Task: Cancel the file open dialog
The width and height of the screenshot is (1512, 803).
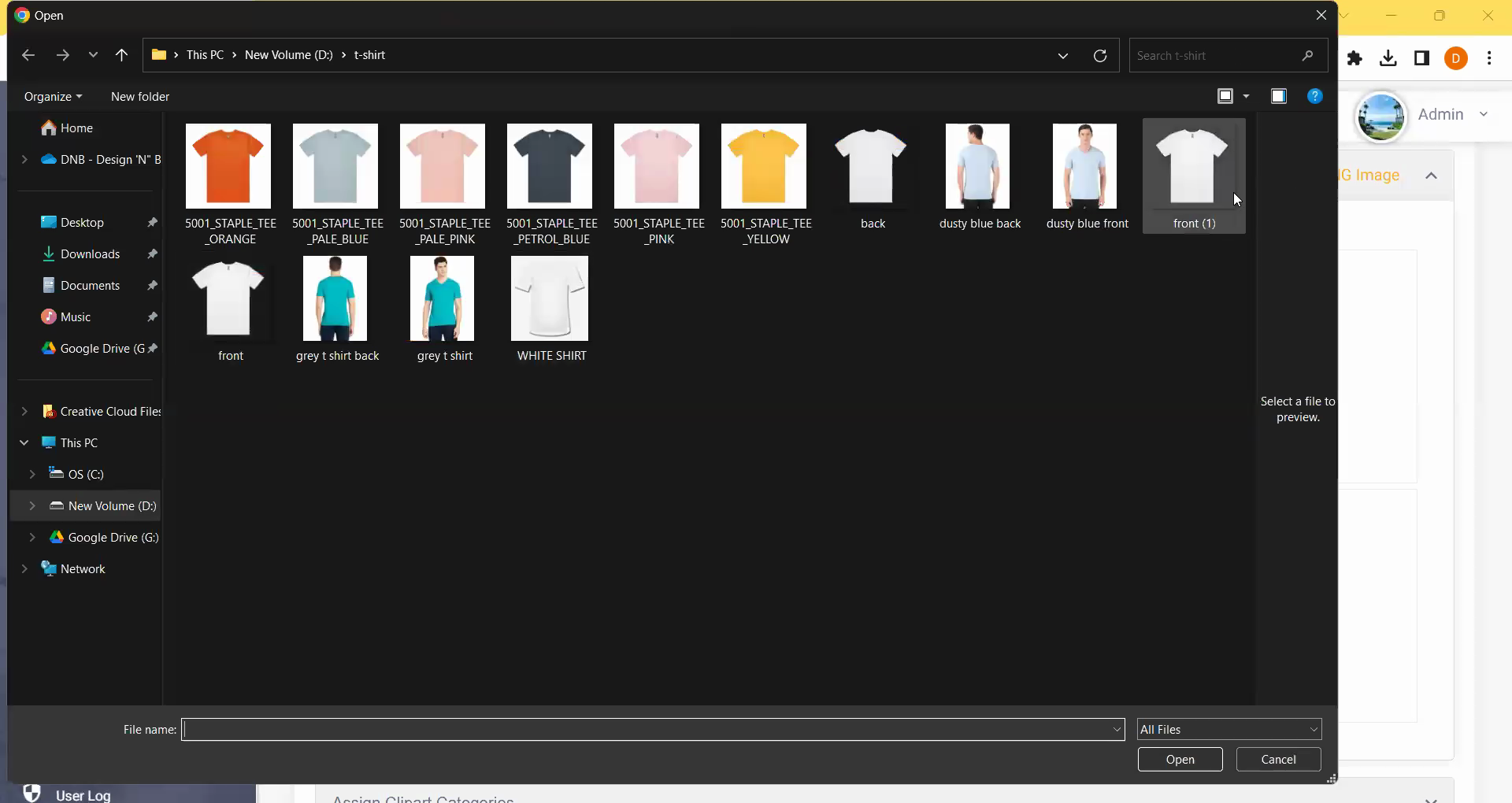Action: coord(1278,760)
